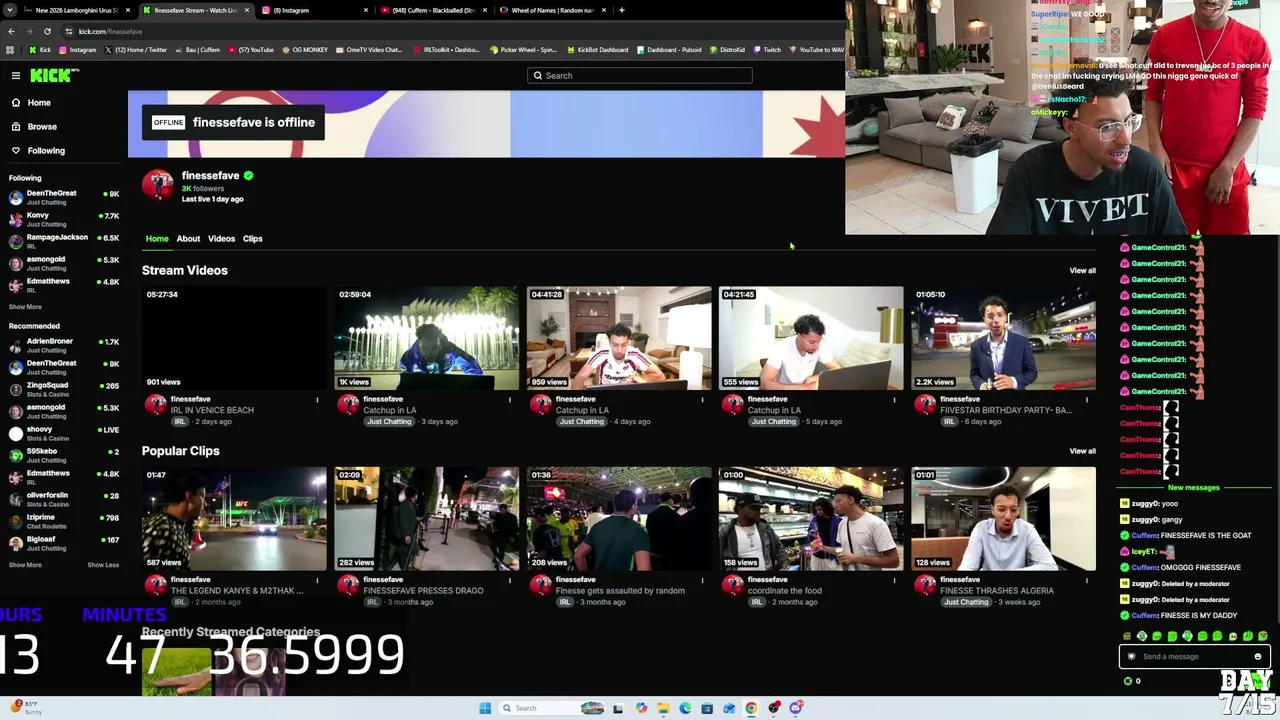
Task: Play the Finesse gets assaulted by random clip
Action: (x=619, y=519)
